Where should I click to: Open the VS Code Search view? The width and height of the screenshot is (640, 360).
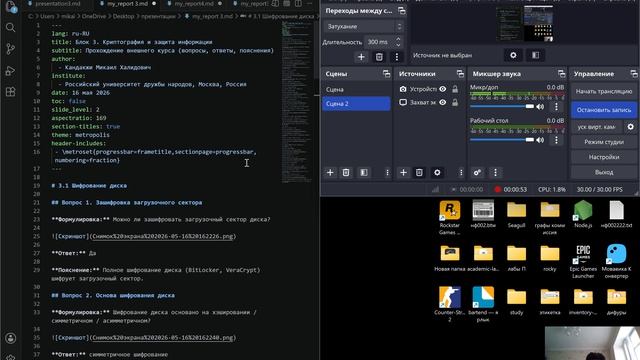pos(11,28)
